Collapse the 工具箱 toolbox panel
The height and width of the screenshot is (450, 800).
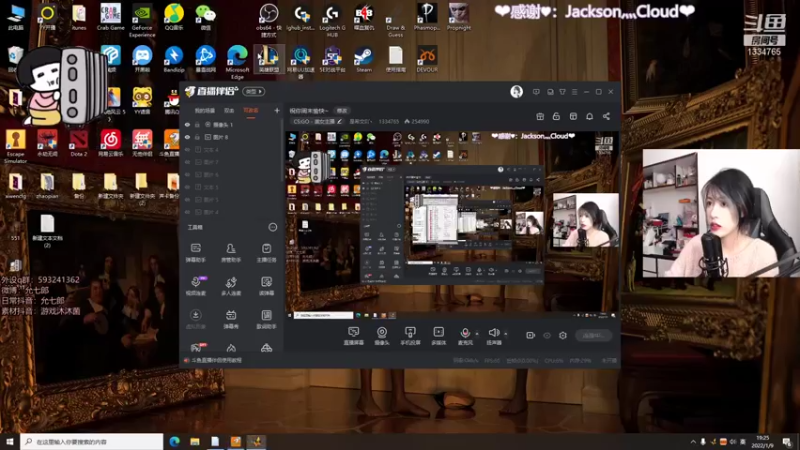click(273, 227)
